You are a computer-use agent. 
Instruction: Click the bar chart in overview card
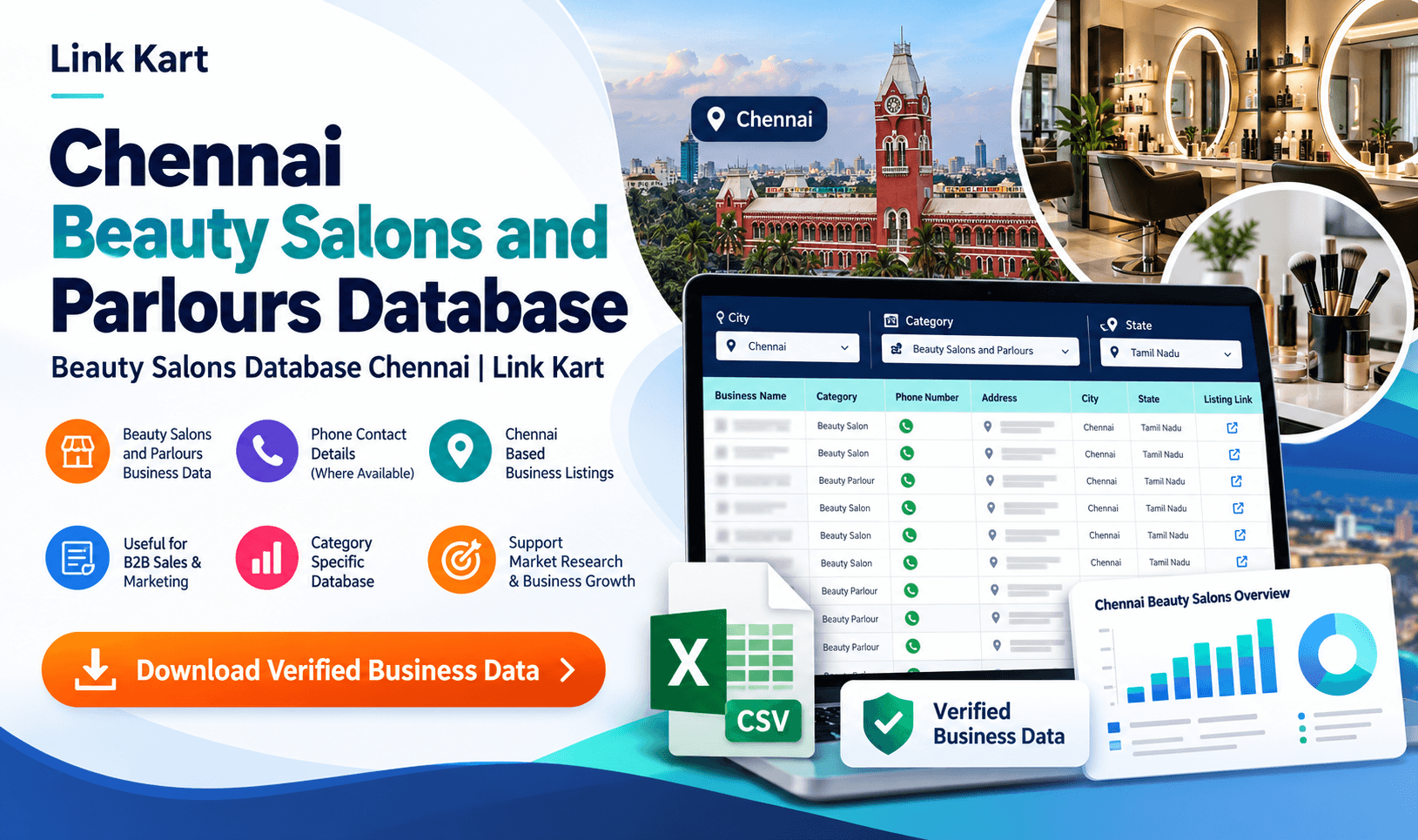(x=1201, y=660)
